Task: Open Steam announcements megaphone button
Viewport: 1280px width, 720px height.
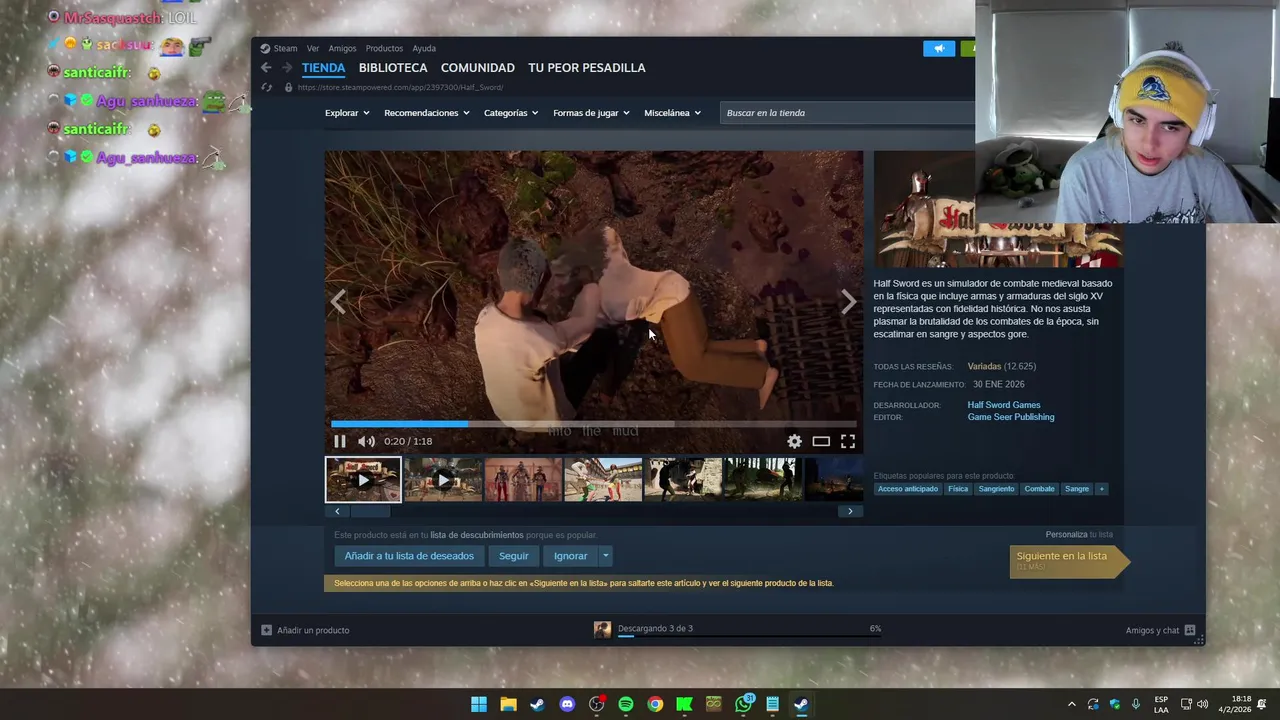Action: point(939,48)
